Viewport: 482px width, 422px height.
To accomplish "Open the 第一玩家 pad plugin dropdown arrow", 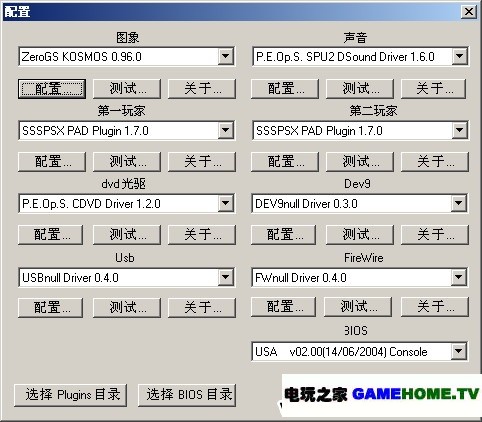I will coord(226,130).
